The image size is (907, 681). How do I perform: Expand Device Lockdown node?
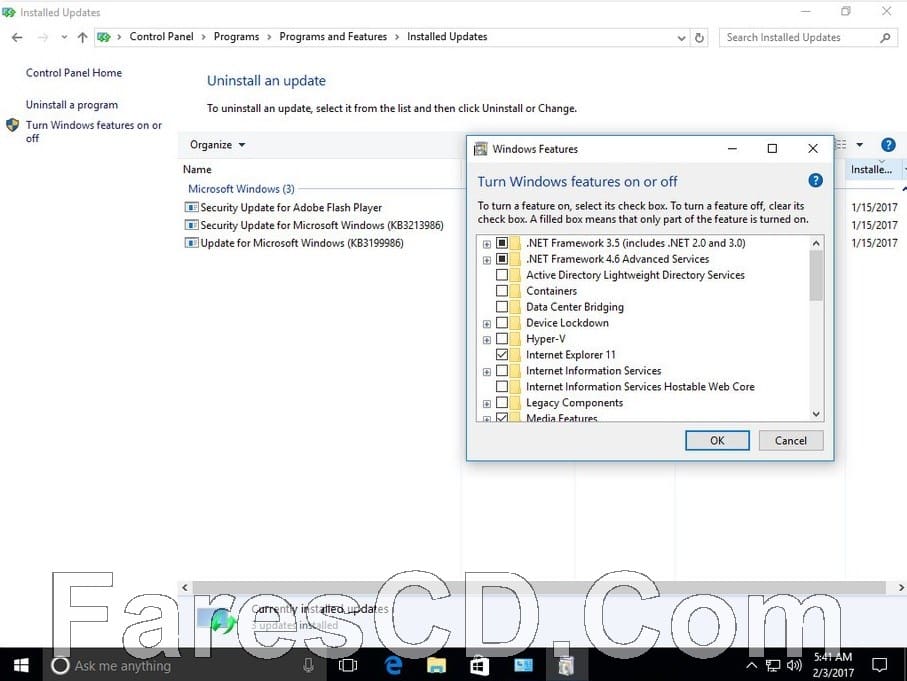tap(486, 324)
